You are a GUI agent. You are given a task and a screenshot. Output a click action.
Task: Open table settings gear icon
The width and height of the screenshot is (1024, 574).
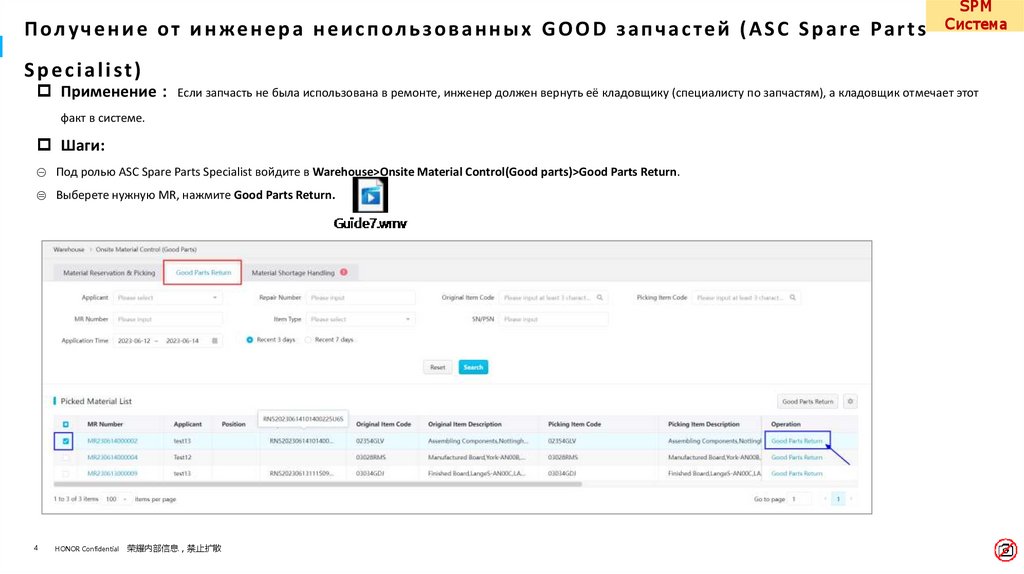[x=850, y=402]
